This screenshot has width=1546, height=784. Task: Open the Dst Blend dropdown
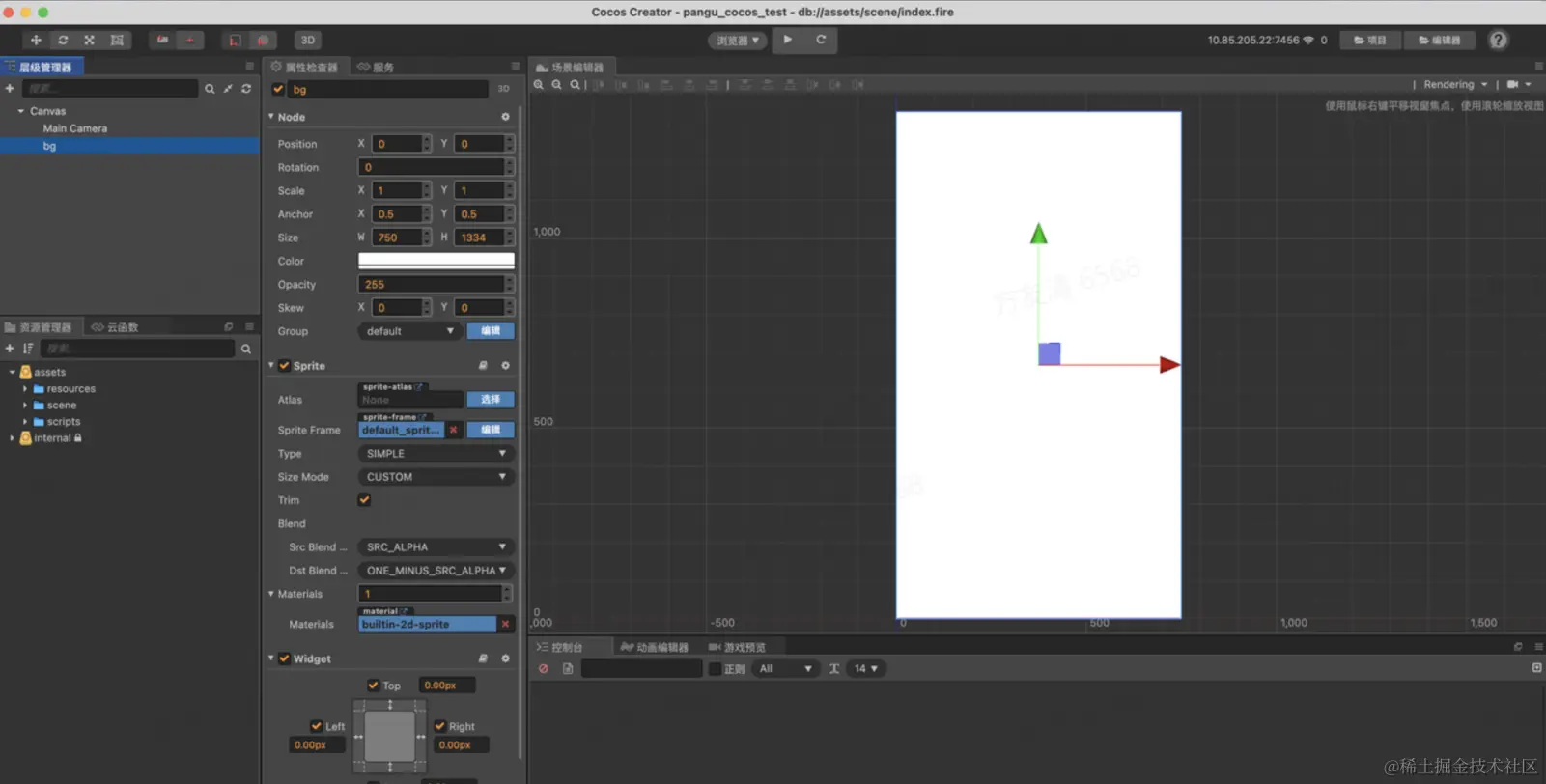click(x=436, y=571)
